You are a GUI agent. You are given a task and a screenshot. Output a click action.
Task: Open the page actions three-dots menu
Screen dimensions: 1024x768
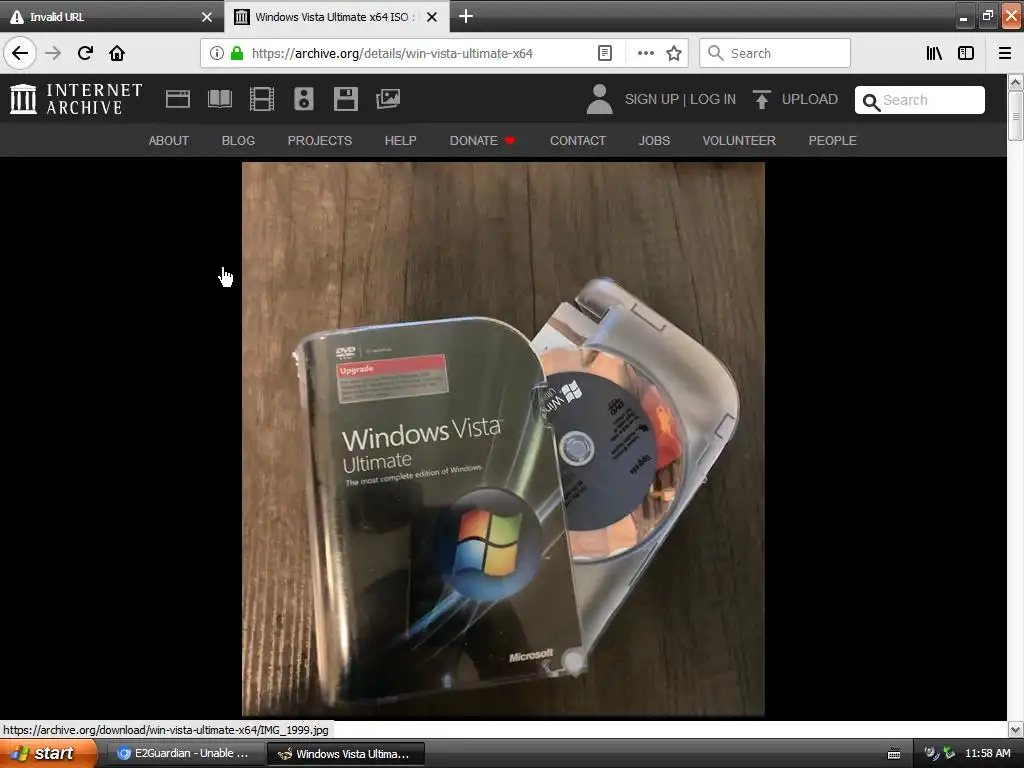[x=645, y=53]
